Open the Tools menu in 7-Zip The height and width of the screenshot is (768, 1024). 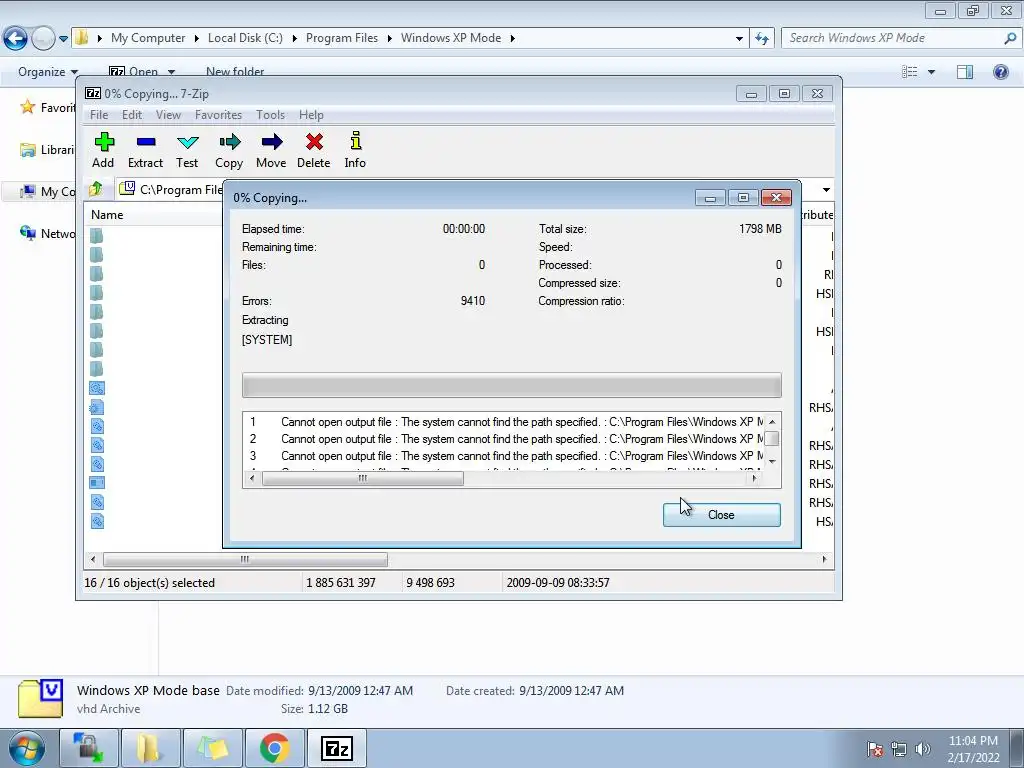point(270,115)
